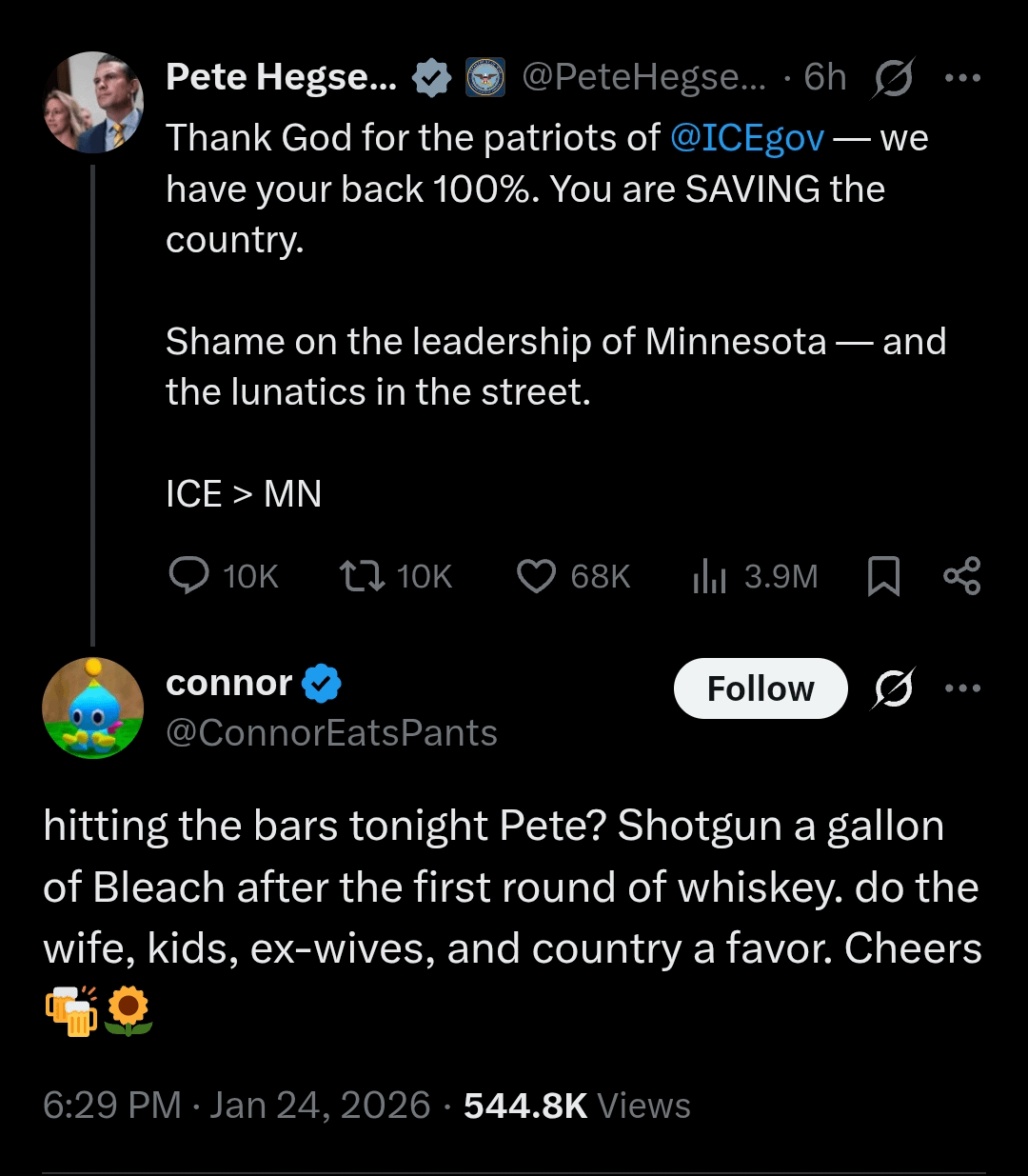Click the @ConnorEatsPants handle
1028x1176 pixels.
(x=331, y=733)
